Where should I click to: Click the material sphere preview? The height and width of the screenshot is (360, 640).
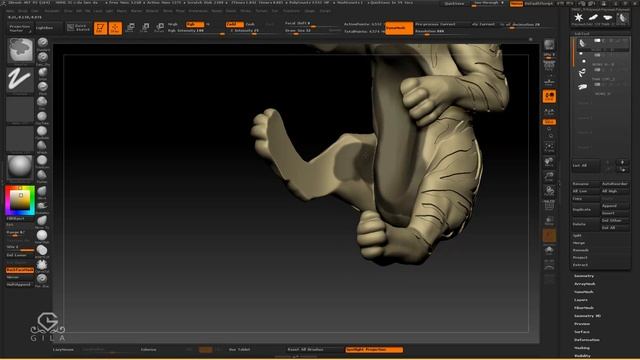pos(20,168)
